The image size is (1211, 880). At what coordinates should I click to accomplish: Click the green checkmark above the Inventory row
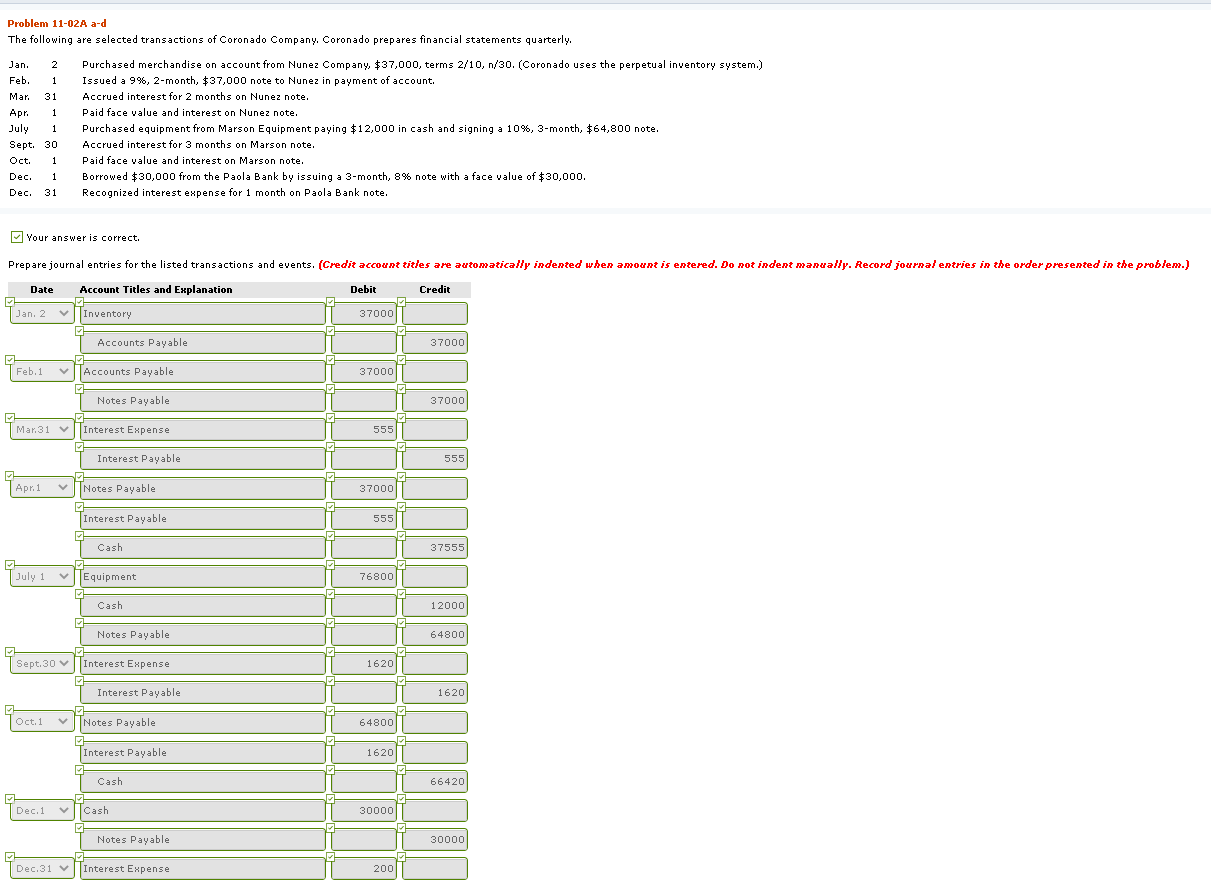coord(80,302)
